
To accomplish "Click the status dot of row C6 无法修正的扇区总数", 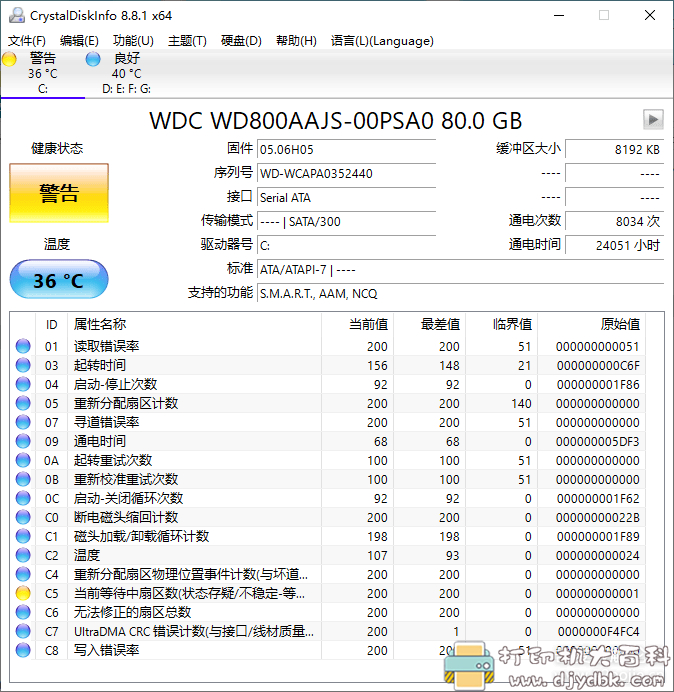I will (x=23, y=612).
